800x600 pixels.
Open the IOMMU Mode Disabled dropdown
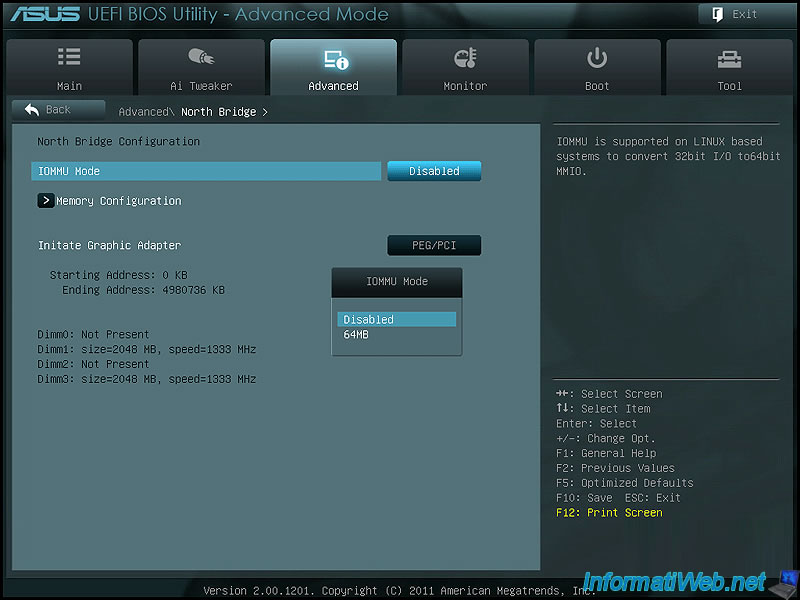pyautogui.click(x=434, y=171)
